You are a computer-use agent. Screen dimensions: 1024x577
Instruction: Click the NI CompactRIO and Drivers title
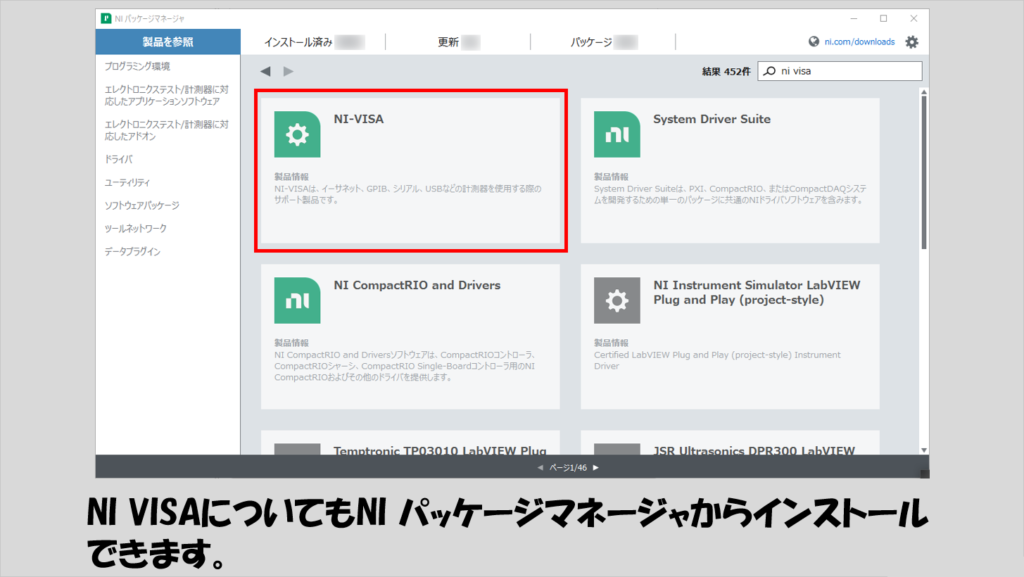(417, 285)
